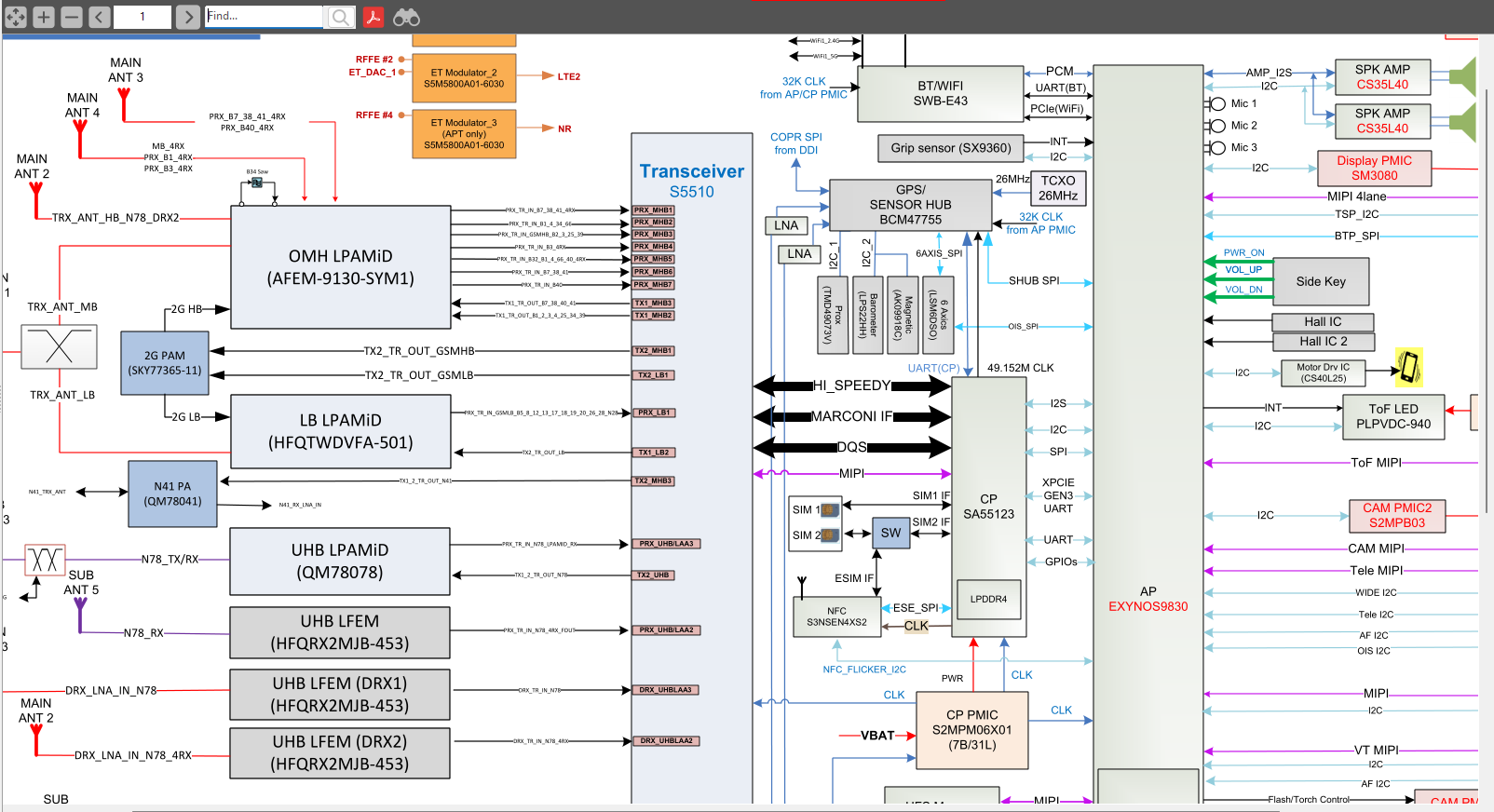The image size is (1494, 812).
Task: Click the SUB ANT 5 purple antenna symbol
Action: coord(80,616)
